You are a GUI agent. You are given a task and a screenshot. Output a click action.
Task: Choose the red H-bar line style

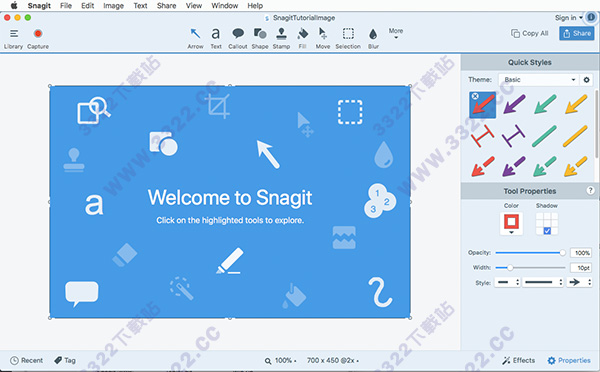pyautogui.click(x=483, y=136)
